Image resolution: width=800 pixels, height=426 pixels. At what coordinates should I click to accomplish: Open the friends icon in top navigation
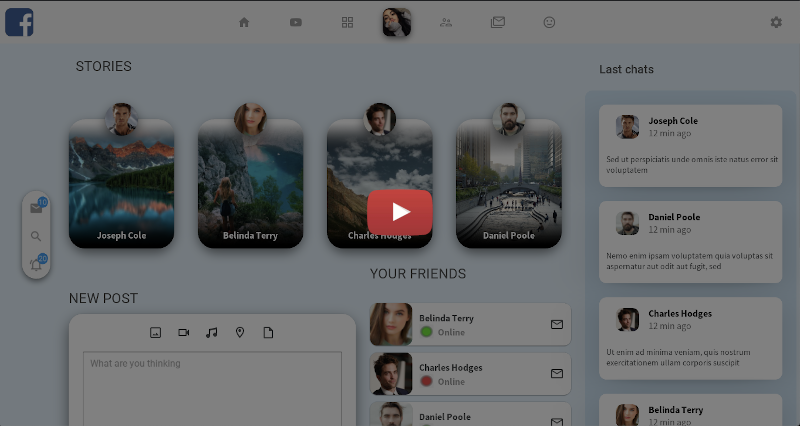[x=446, y=22]
